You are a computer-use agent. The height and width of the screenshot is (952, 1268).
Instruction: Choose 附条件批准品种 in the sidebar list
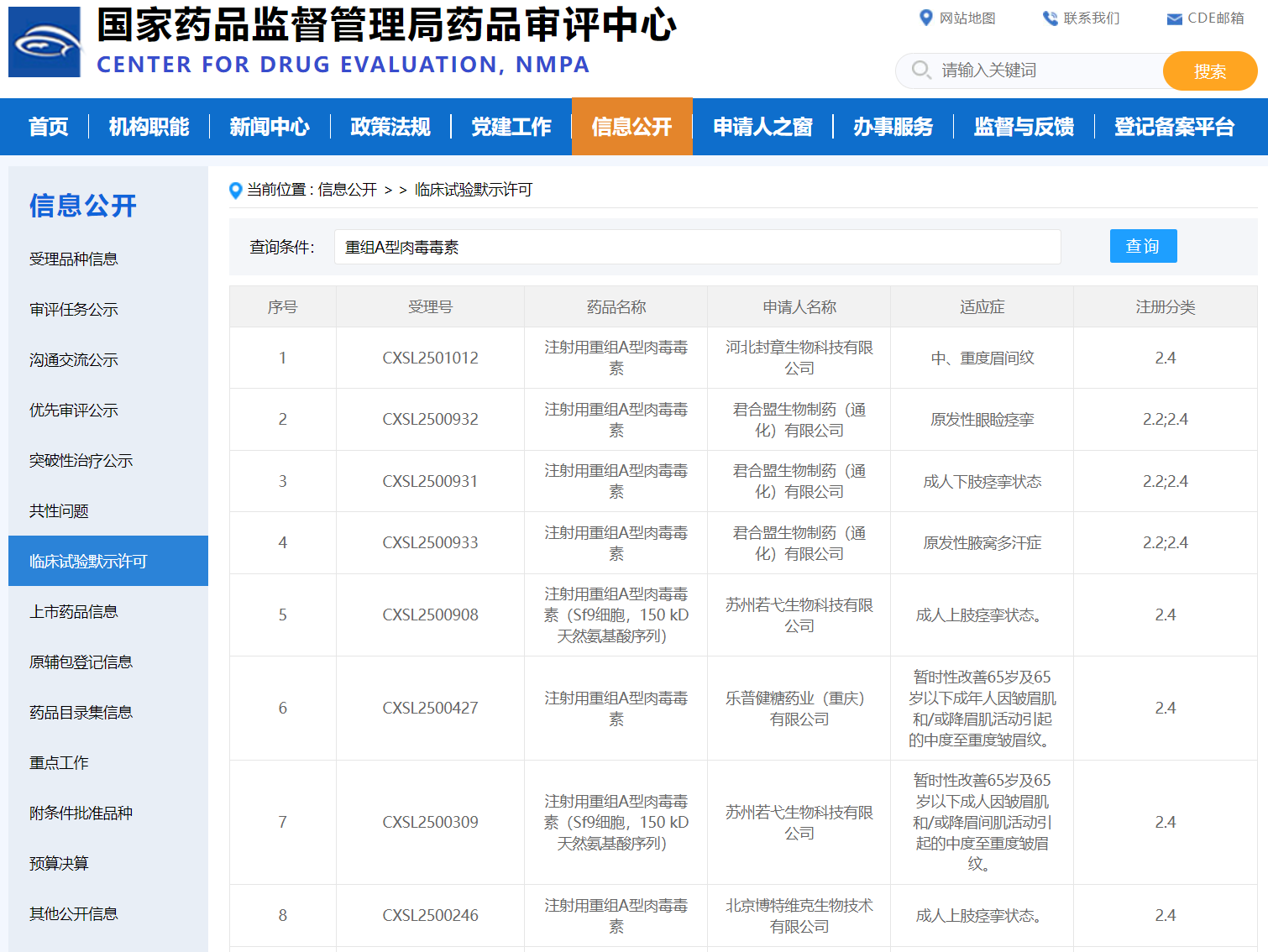click(81, 813)
